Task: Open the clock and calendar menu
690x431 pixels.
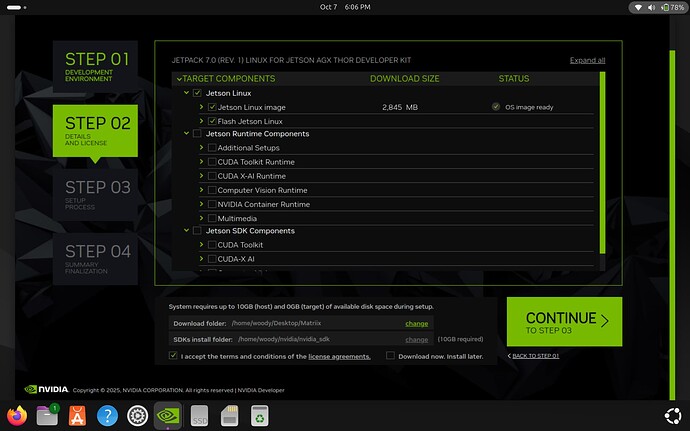Action: [345, 7]
